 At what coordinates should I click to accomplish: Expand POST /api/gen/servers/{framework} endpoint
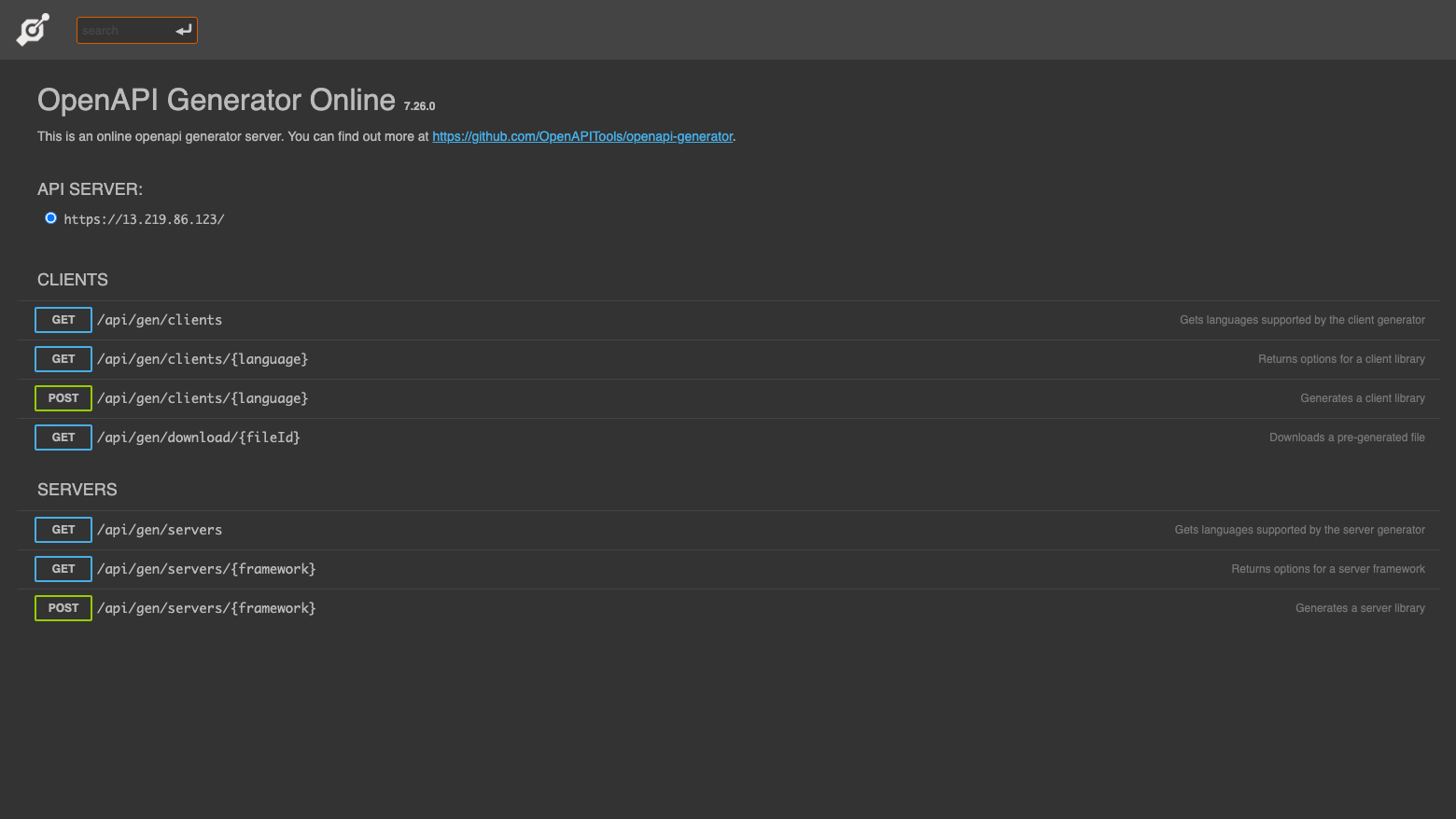(x=730, y=608)
